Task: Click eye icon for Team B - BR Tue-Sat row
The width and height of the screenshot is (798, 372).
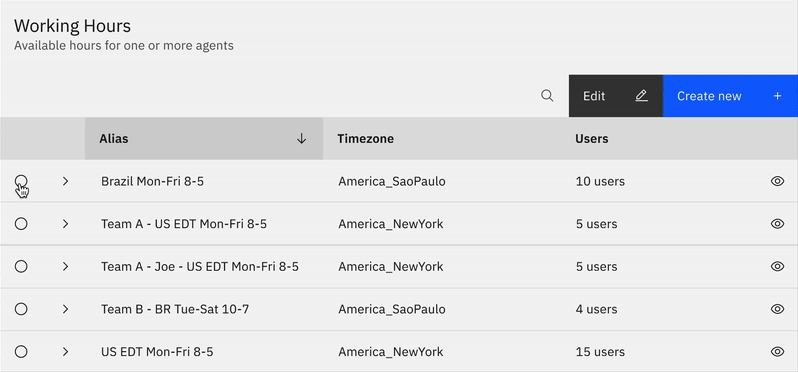Action: click(x=777, y=309)
